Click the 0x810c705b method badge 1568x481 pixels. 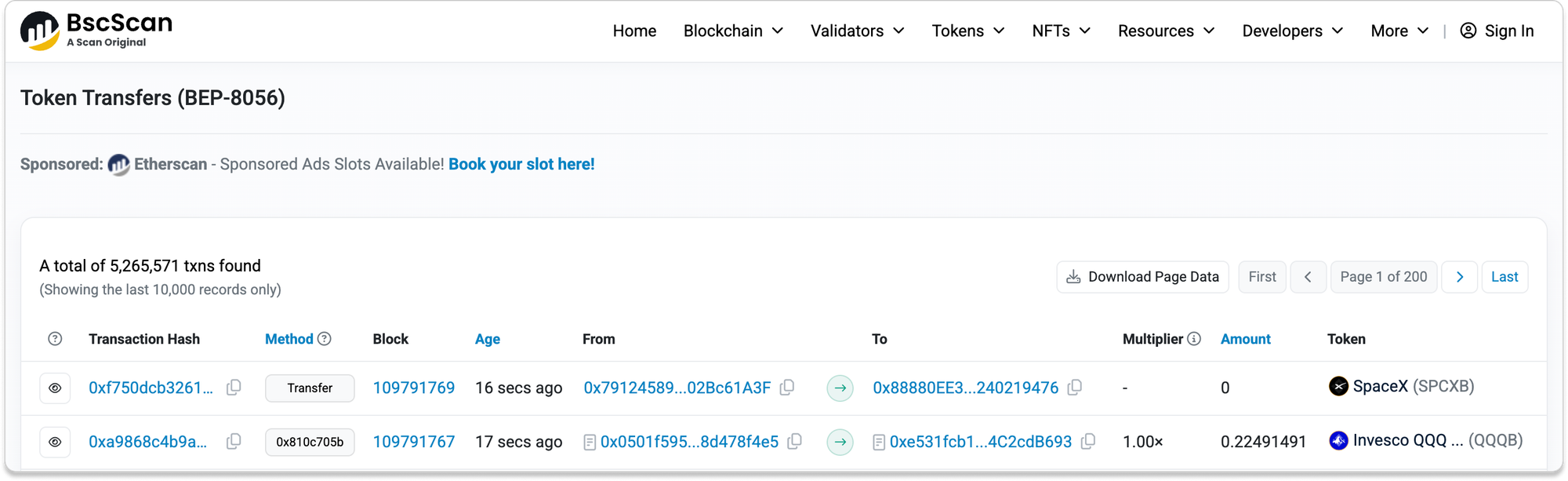[310, 443]
